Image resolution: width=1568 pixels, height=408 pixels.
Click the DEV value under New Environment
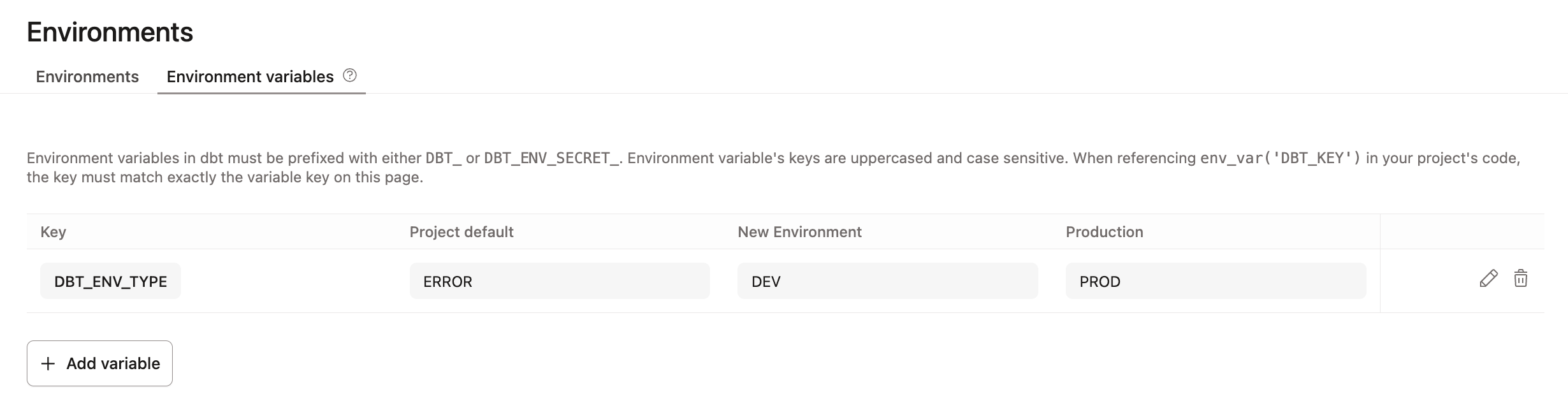(x=888, y=280)
